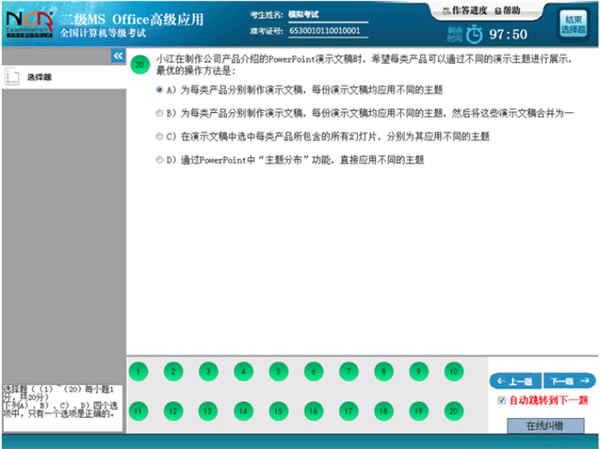Jump to question 11 circle
Screen dimensions: 600x449
(138, 411)
